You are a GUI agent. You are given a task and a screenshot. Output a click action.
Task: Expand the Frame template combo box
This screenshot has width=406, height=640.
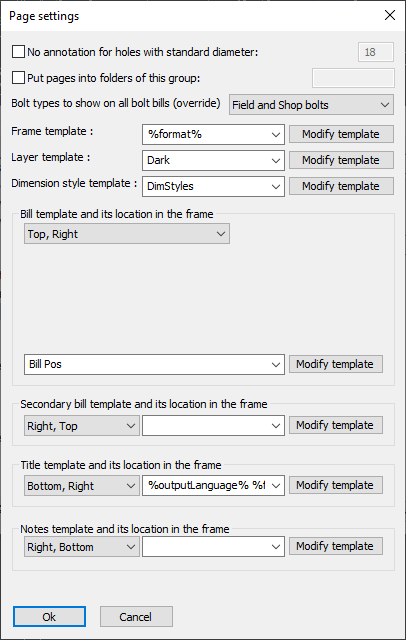(213, 134)
